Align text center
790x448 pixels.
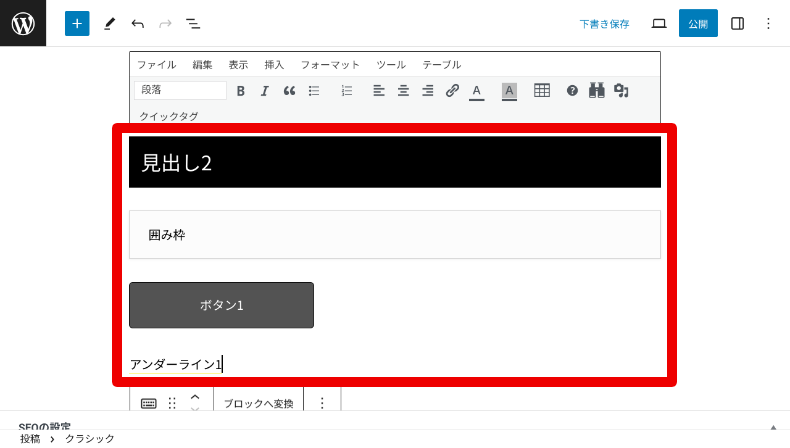coord(403,91)
